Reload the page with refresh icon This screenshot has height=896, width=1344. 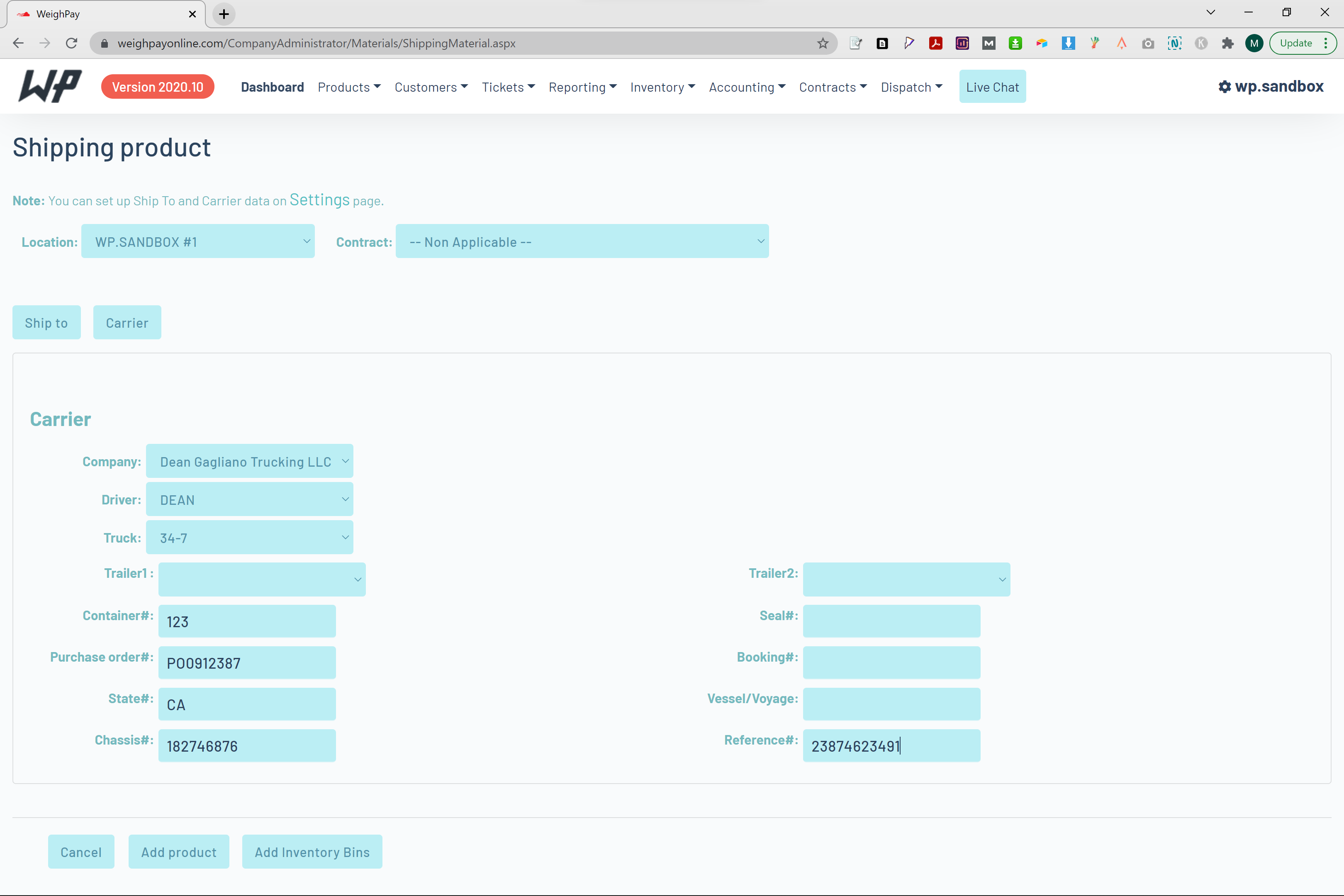pos(71,44)
